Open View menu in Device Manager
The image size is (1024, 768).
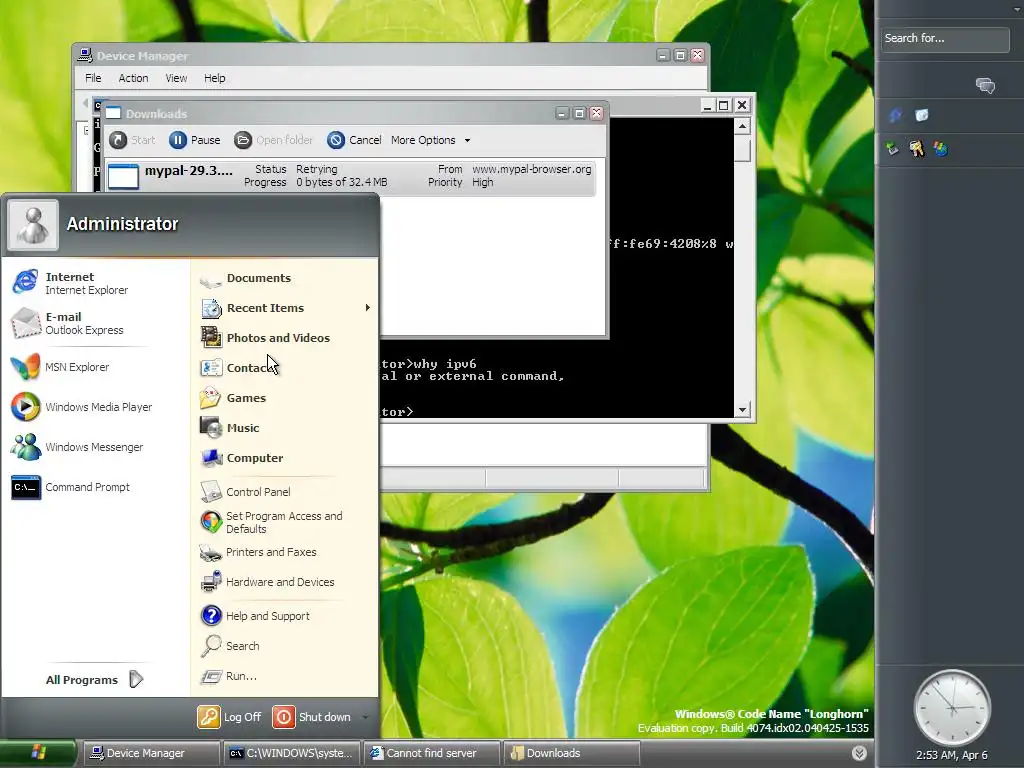tap(176, 78)
